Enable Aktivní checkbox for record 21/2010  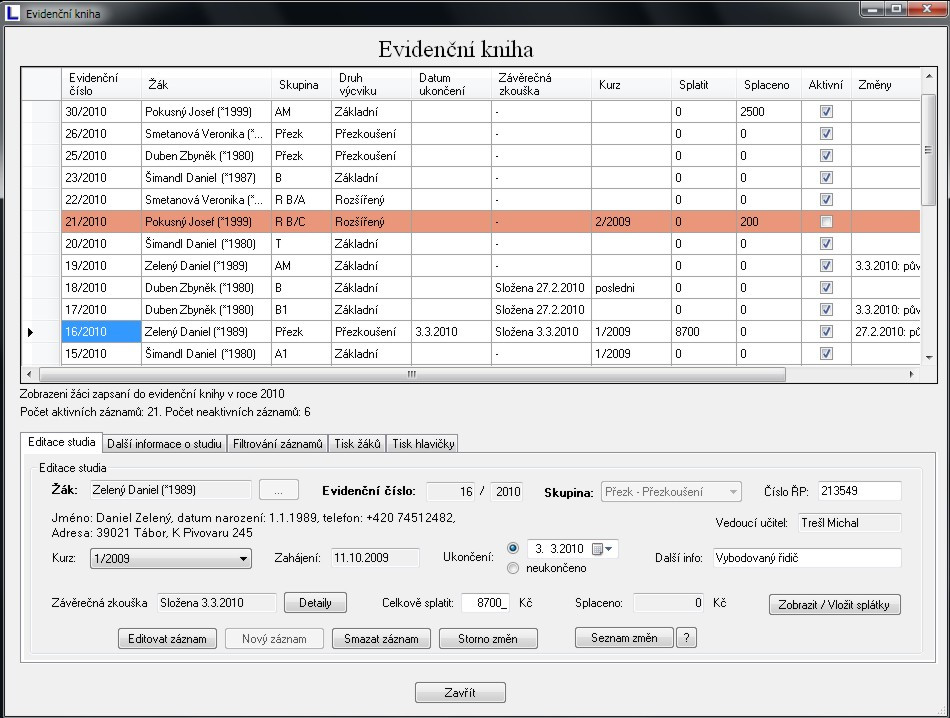pos(826,222)
